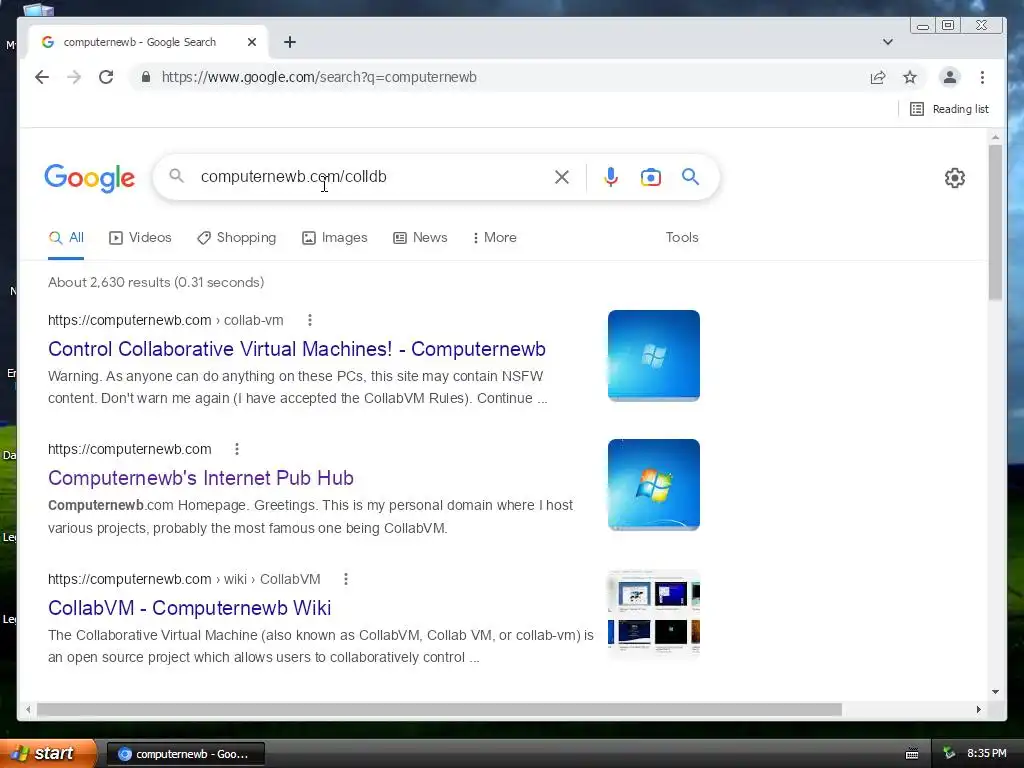Screen dimensions: 1024x768
Task: Open result options for collab-vm result
Action: coord(310,320)
